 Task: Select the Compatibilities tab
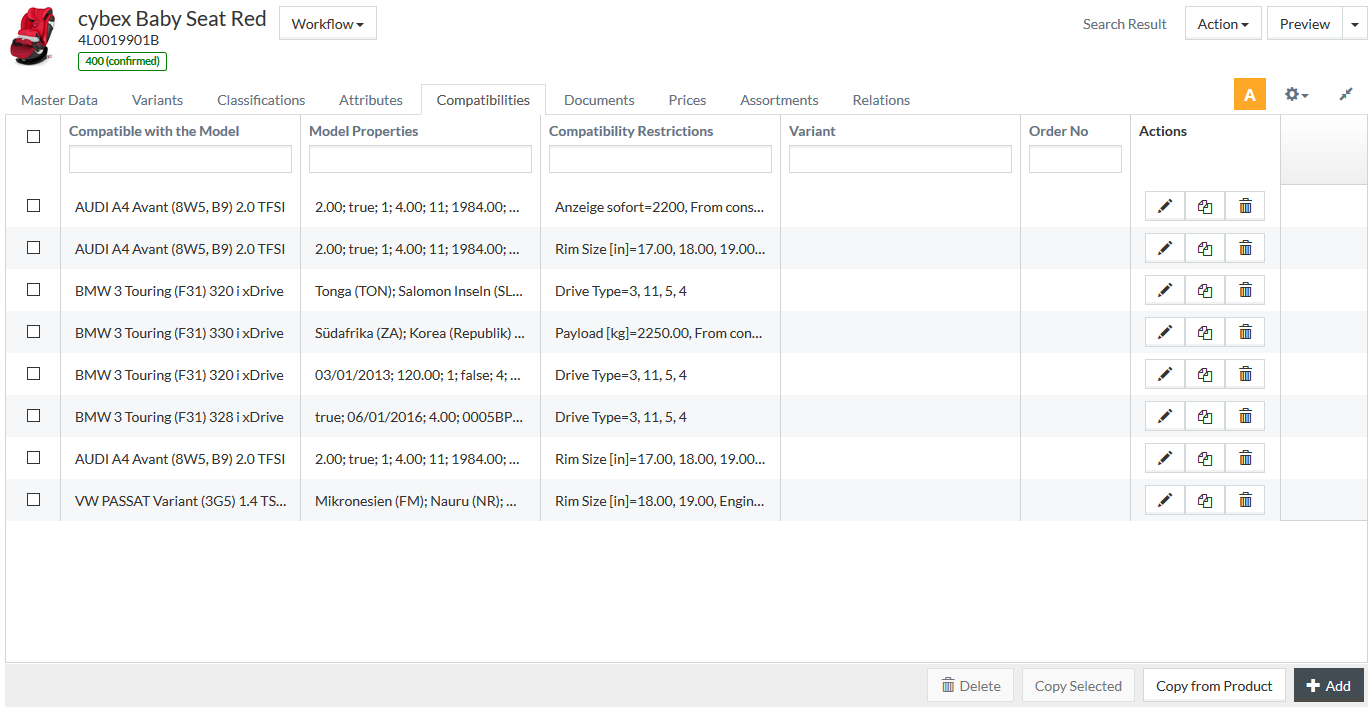point(483,100)
